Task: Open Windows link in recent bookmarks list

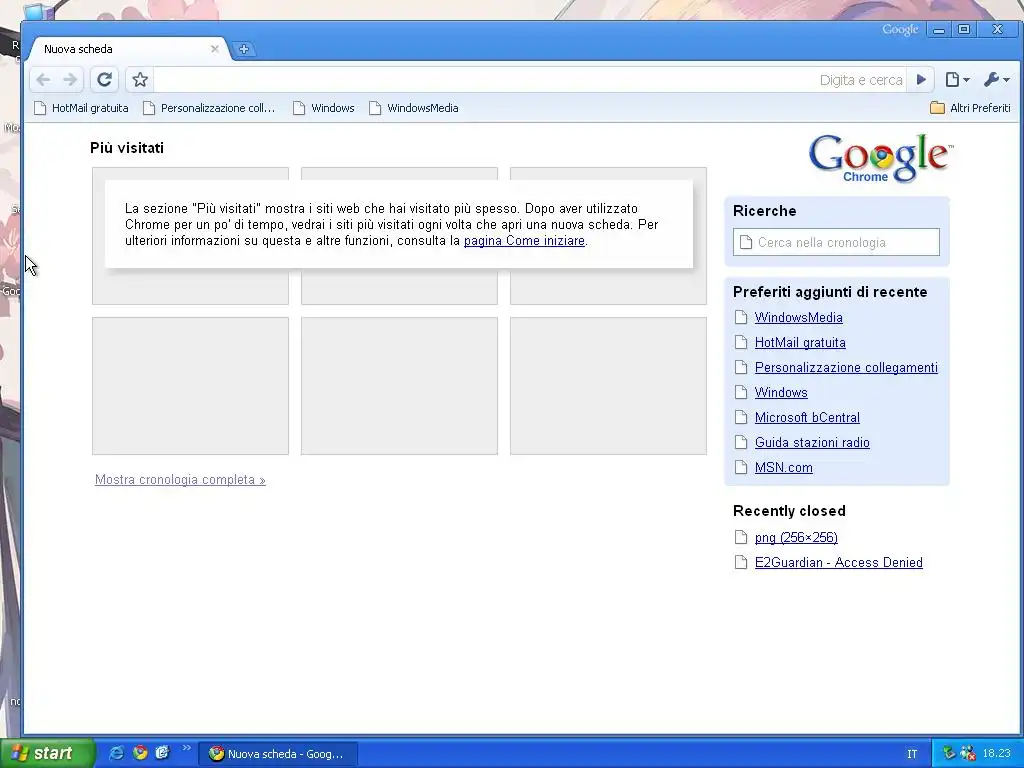Action: point(781,392)
